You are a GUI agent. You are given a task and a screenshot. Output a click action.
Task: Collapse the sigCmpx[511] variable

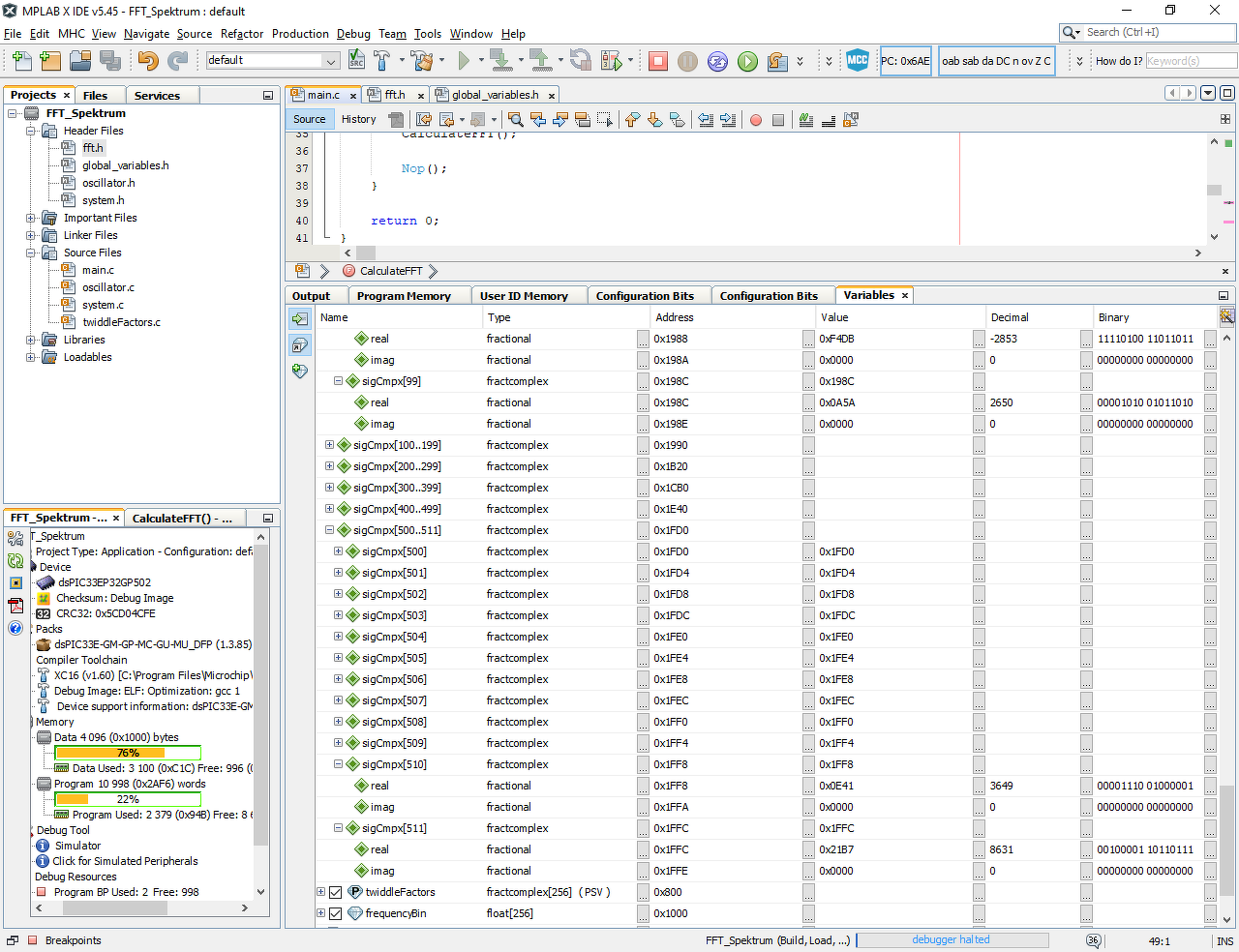(x=338, y=828)
